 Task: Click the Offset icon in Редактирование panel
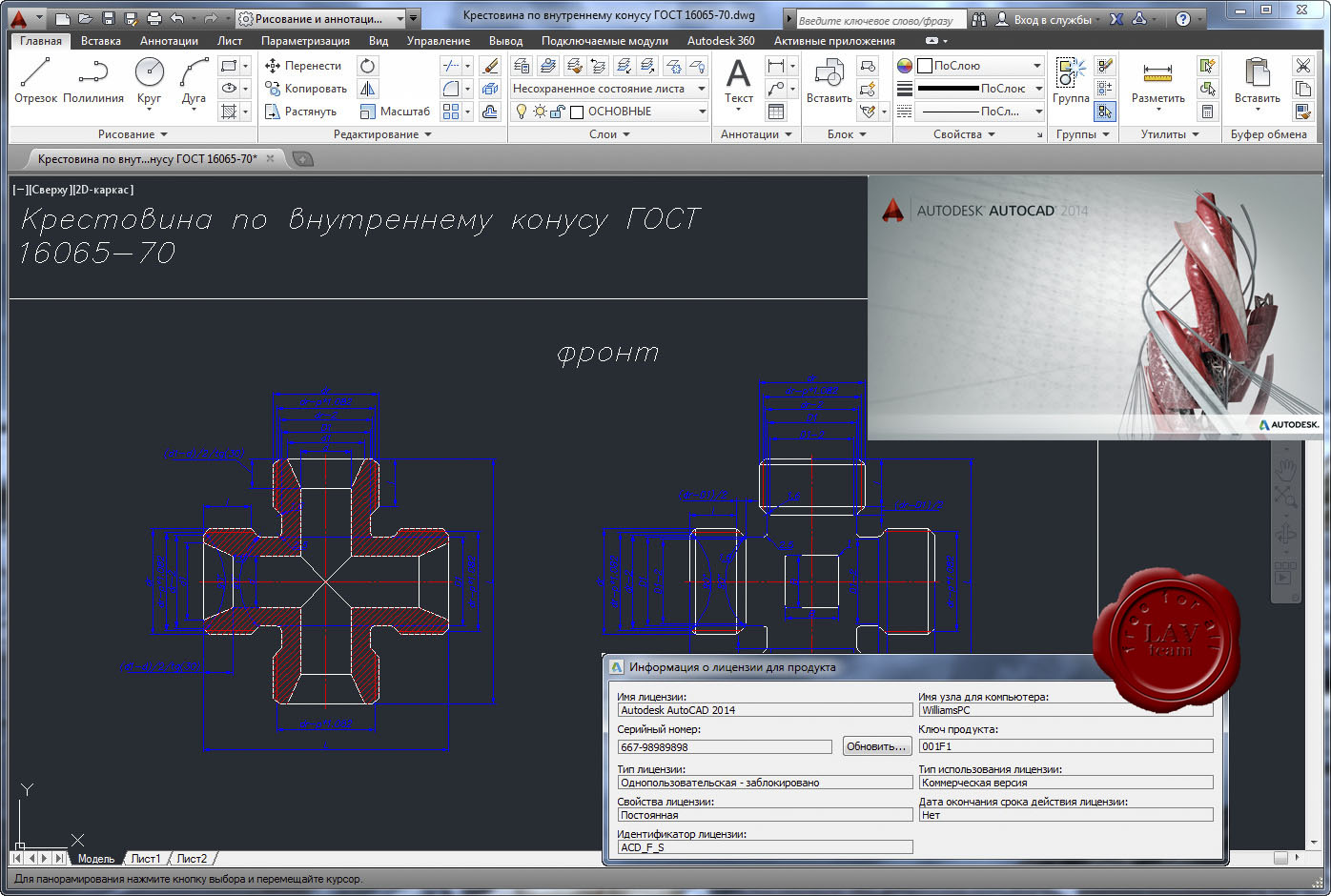coord(490,112)
